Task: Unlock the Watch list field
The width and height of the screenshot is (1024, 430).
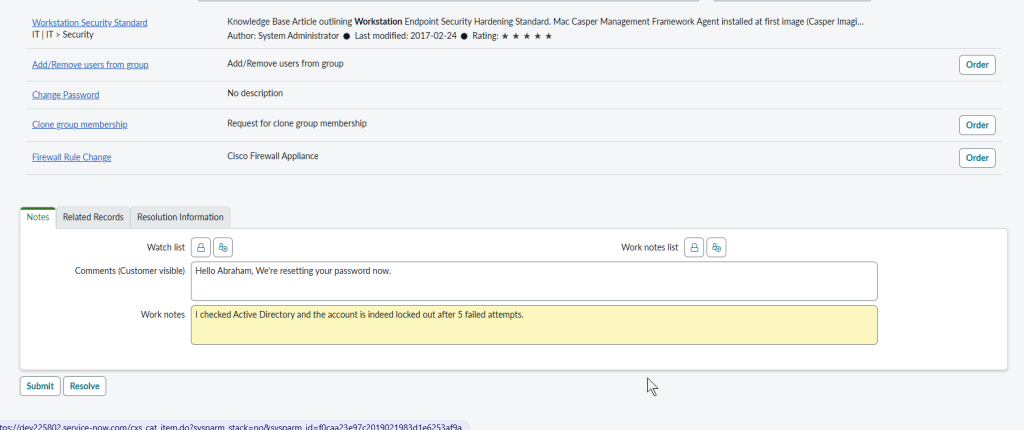Action: coord(201,247)
